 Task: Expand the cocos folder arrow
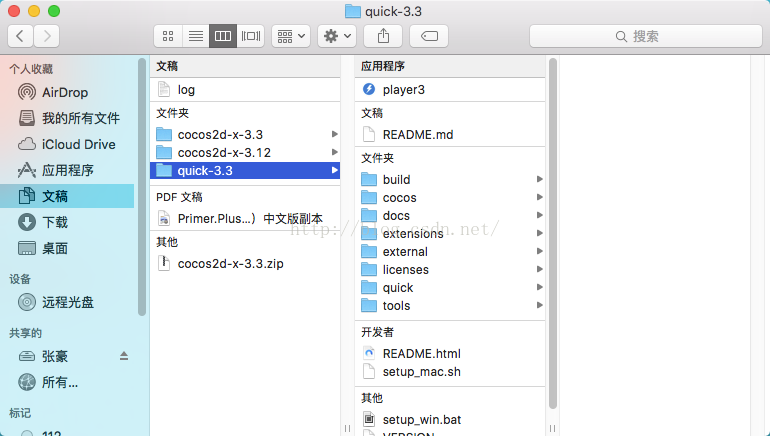pos(539,197)
